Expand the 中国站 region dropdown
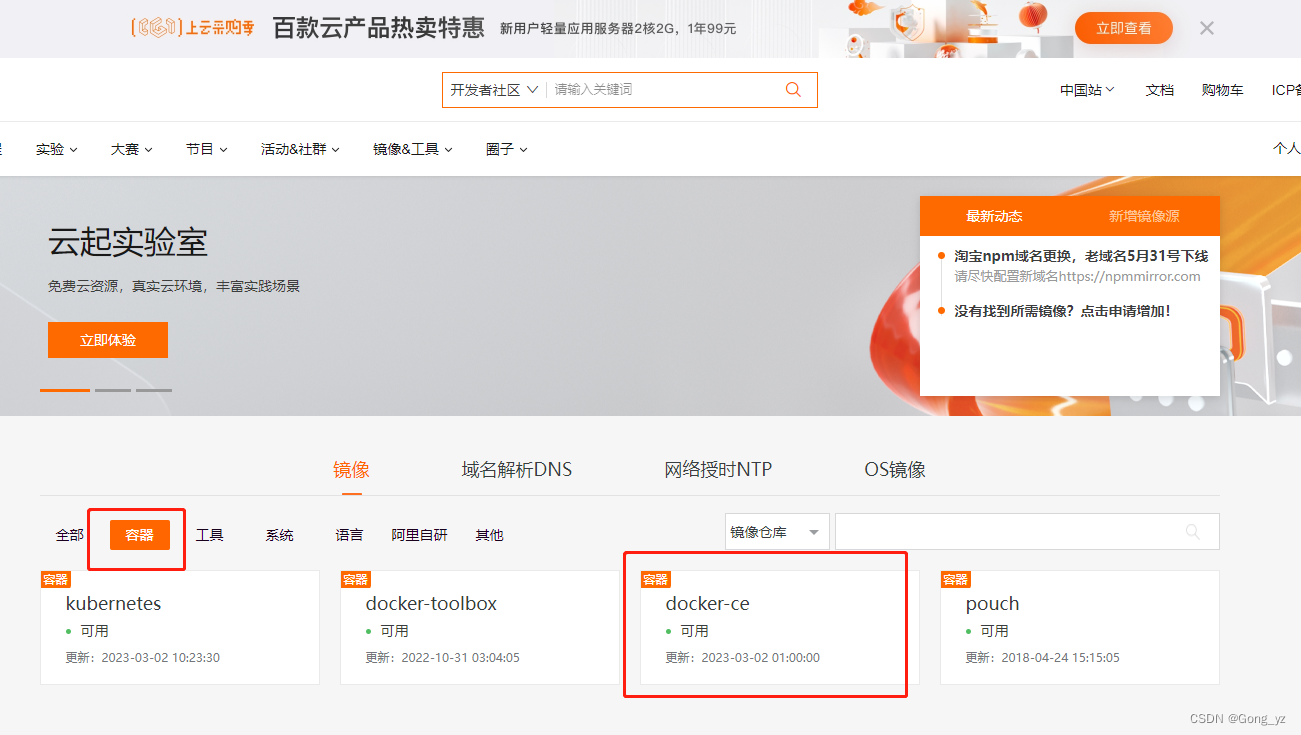Screen dimensions: 1301x735 [1088, 90]
